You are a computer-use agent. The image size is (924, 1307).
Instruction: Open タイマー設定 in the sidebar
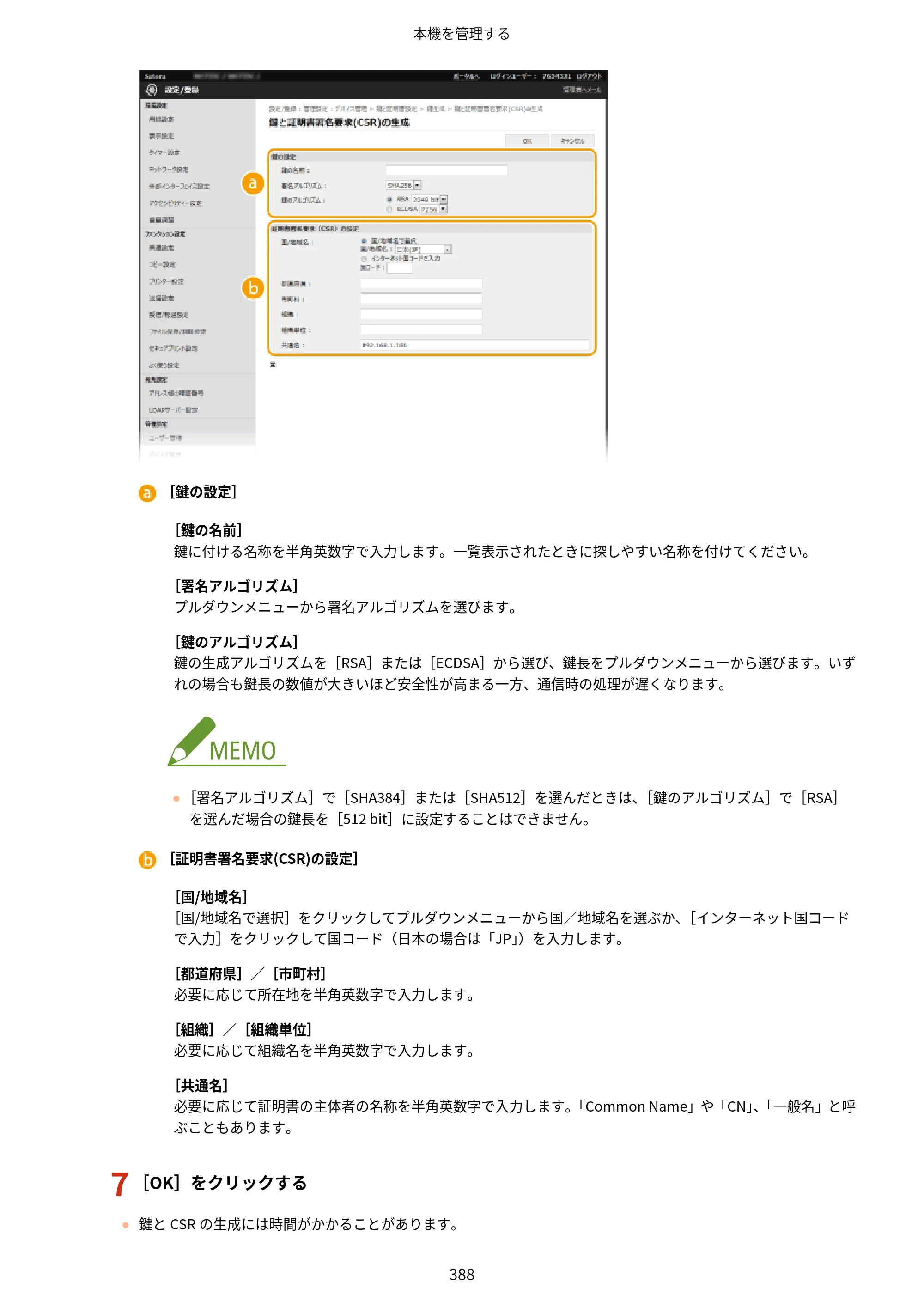click(164, 152)
